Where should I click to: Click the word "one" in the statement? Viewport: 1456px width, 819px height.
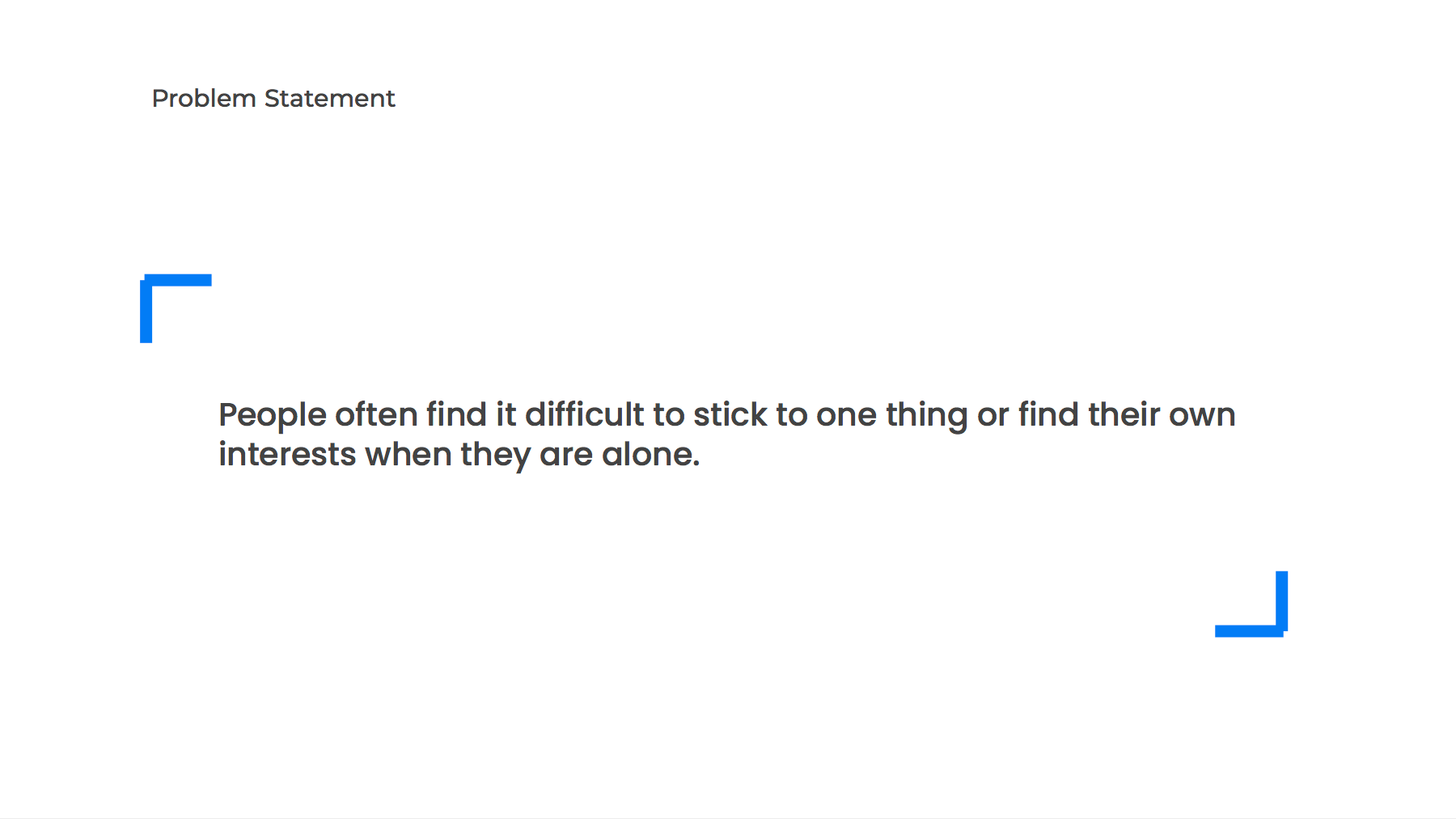point(846,414)
